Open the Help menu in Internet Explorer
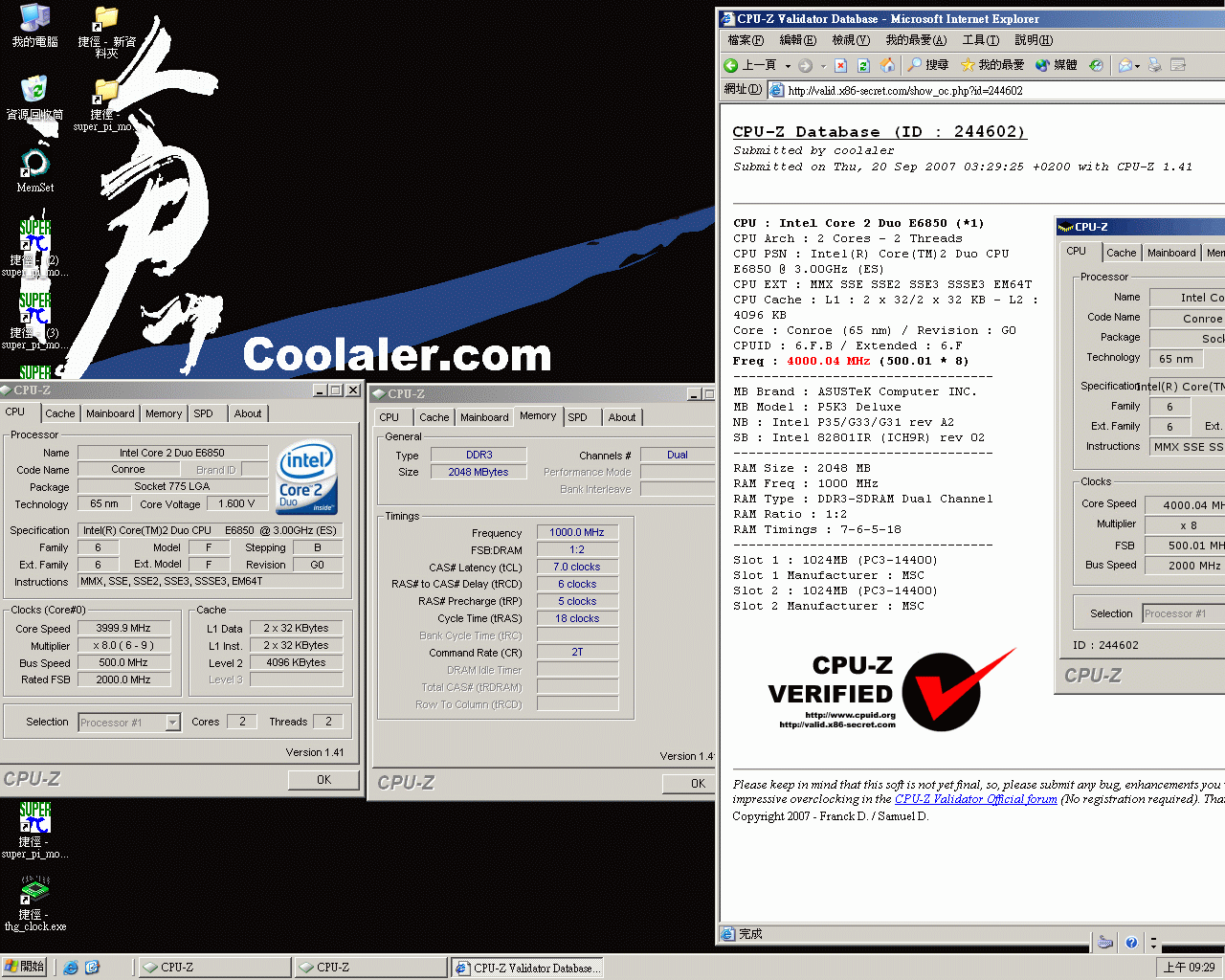The width and height of the screenshot is (1225, 980). [1034, 40]
